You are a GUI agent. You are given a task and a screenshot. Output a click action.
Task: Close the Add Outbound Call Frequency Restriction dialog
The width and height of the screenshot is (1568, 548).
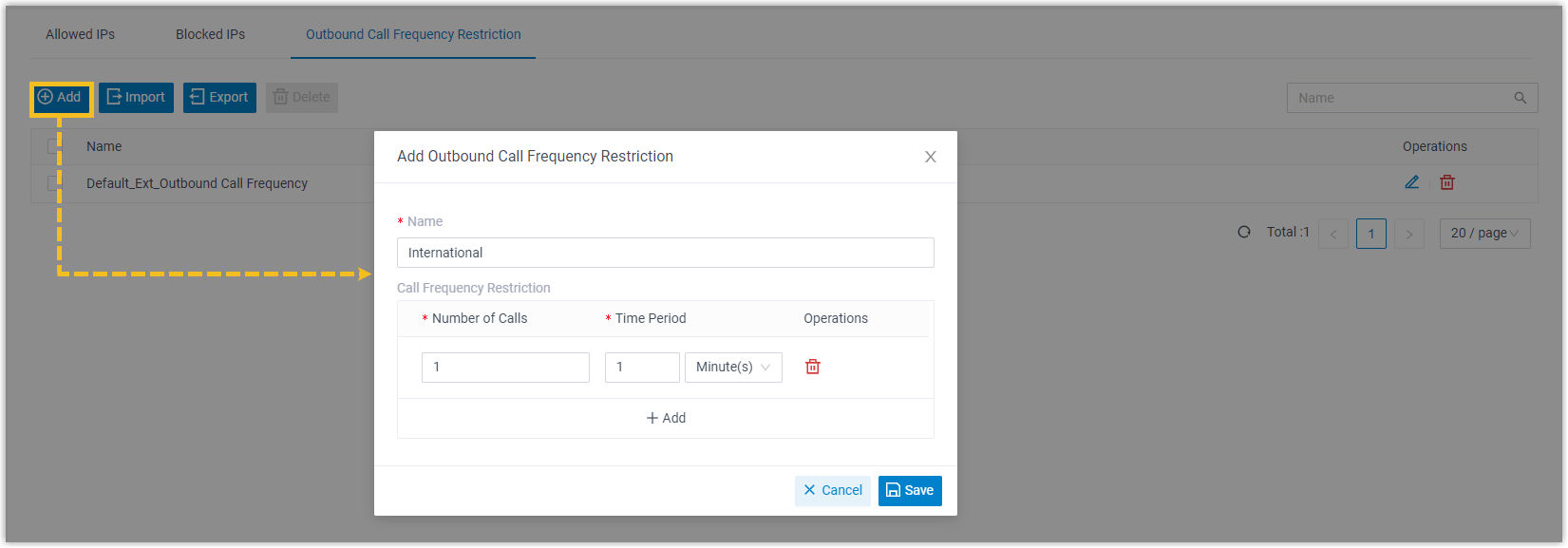tap(931, 157)
